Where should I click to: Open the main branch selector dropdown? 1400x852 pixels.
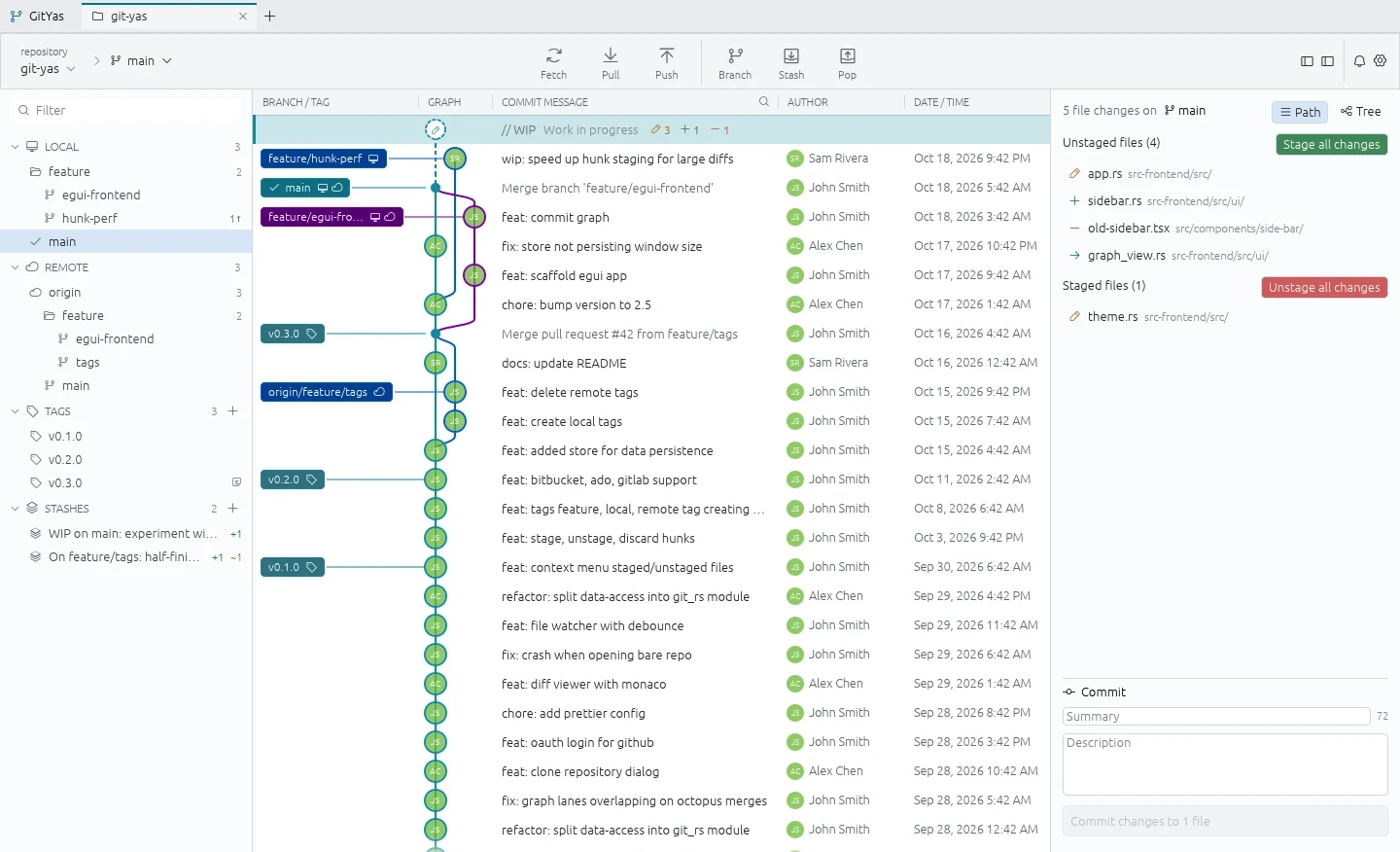tap(141, 60)
